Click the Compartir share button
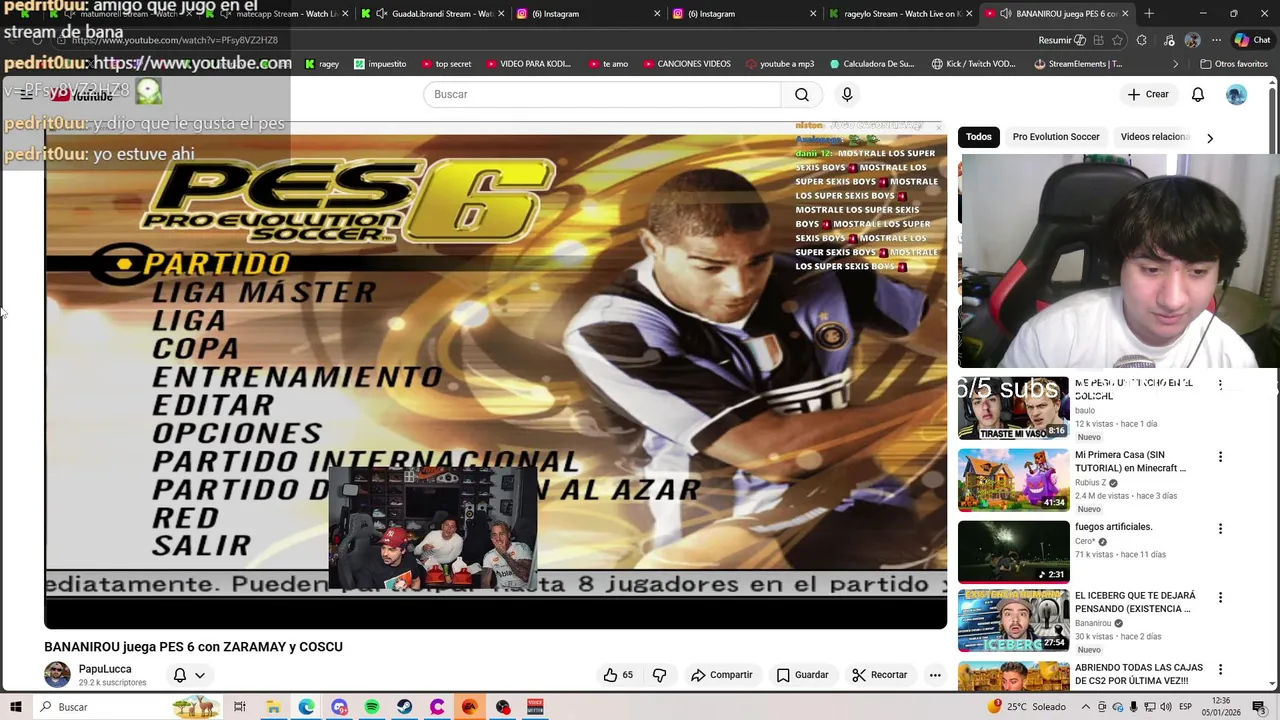 [x=721, y=675]
